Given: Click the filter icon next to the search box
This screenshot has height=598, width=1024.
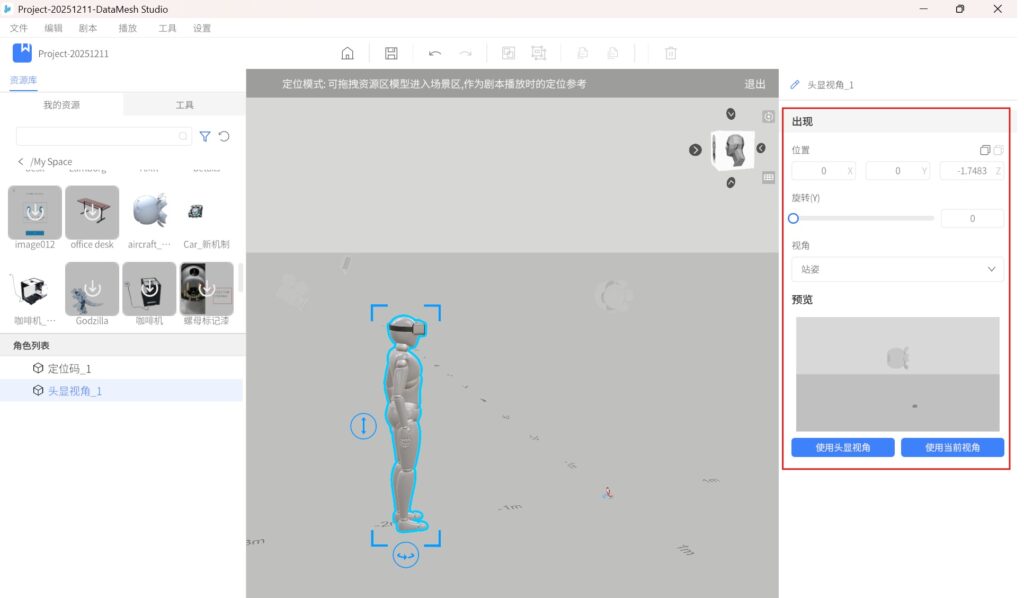Looking at the screenshot, I should point(205,136).
